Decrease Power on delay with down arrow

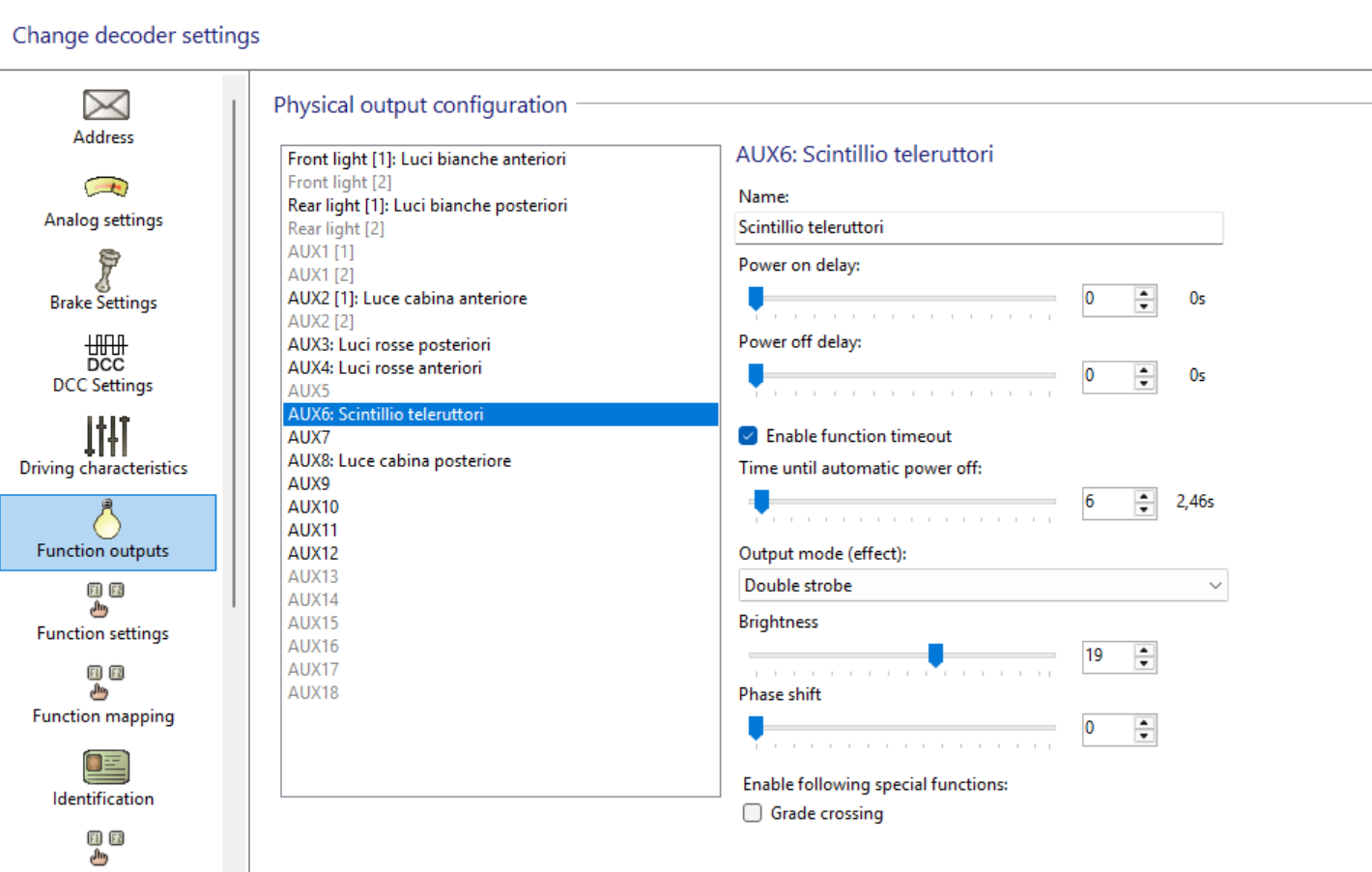[x=1144, y=306]
